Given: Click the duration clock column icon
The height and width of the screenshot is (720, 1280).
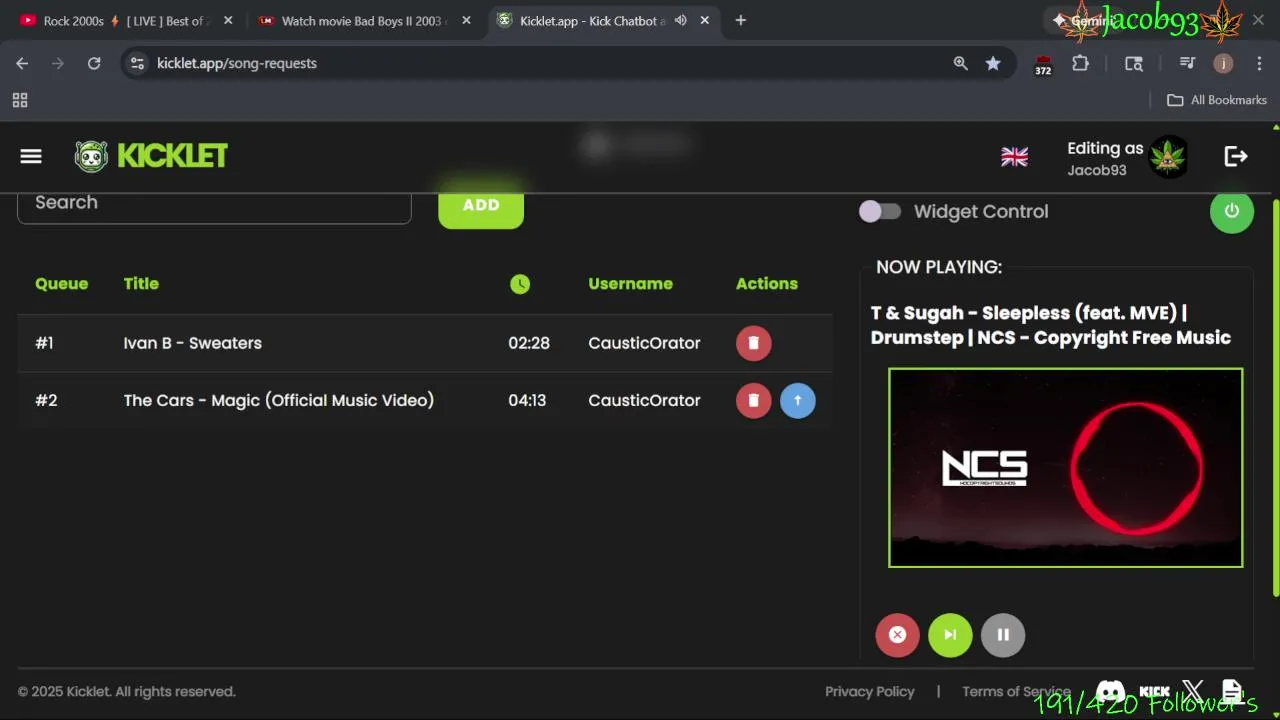Looking at the screenshot, I should click(520, 284).
